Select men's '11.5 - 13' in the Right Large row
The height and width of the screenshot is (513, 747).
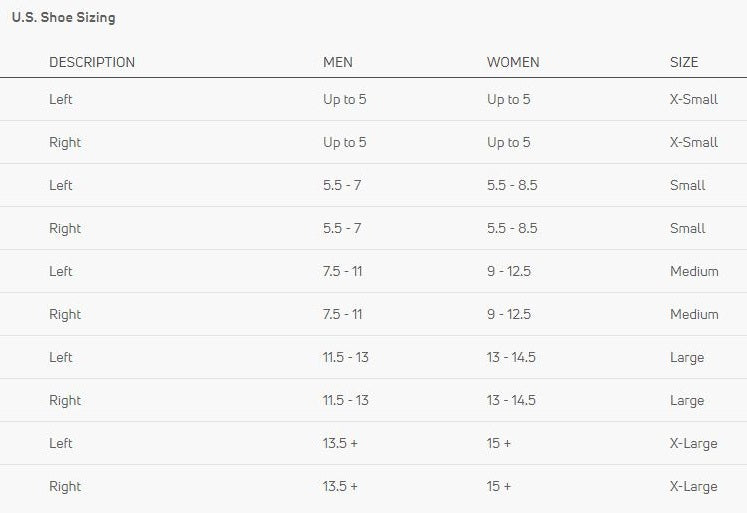pyautogui.click(x=346, y=400)
